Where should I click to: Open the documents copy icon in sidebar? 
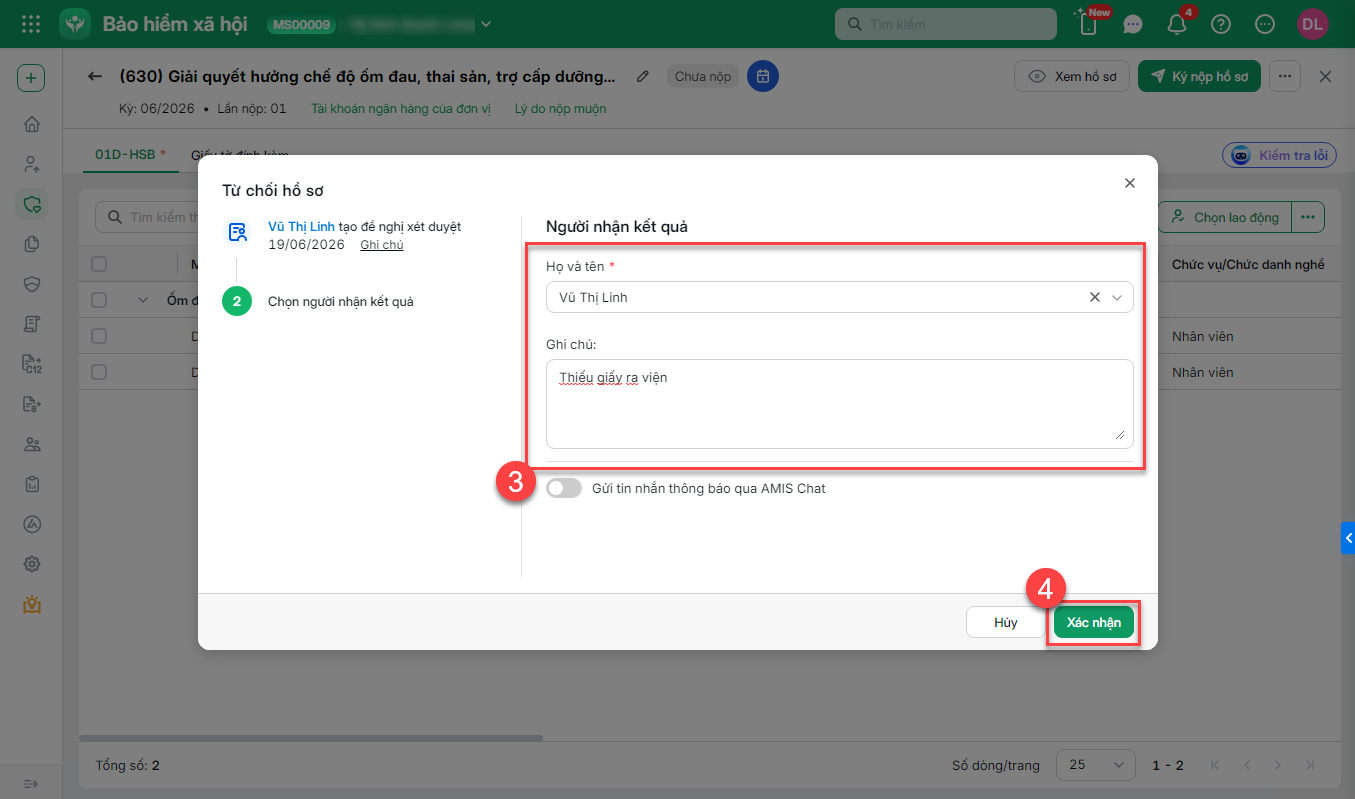coord(32,244)
